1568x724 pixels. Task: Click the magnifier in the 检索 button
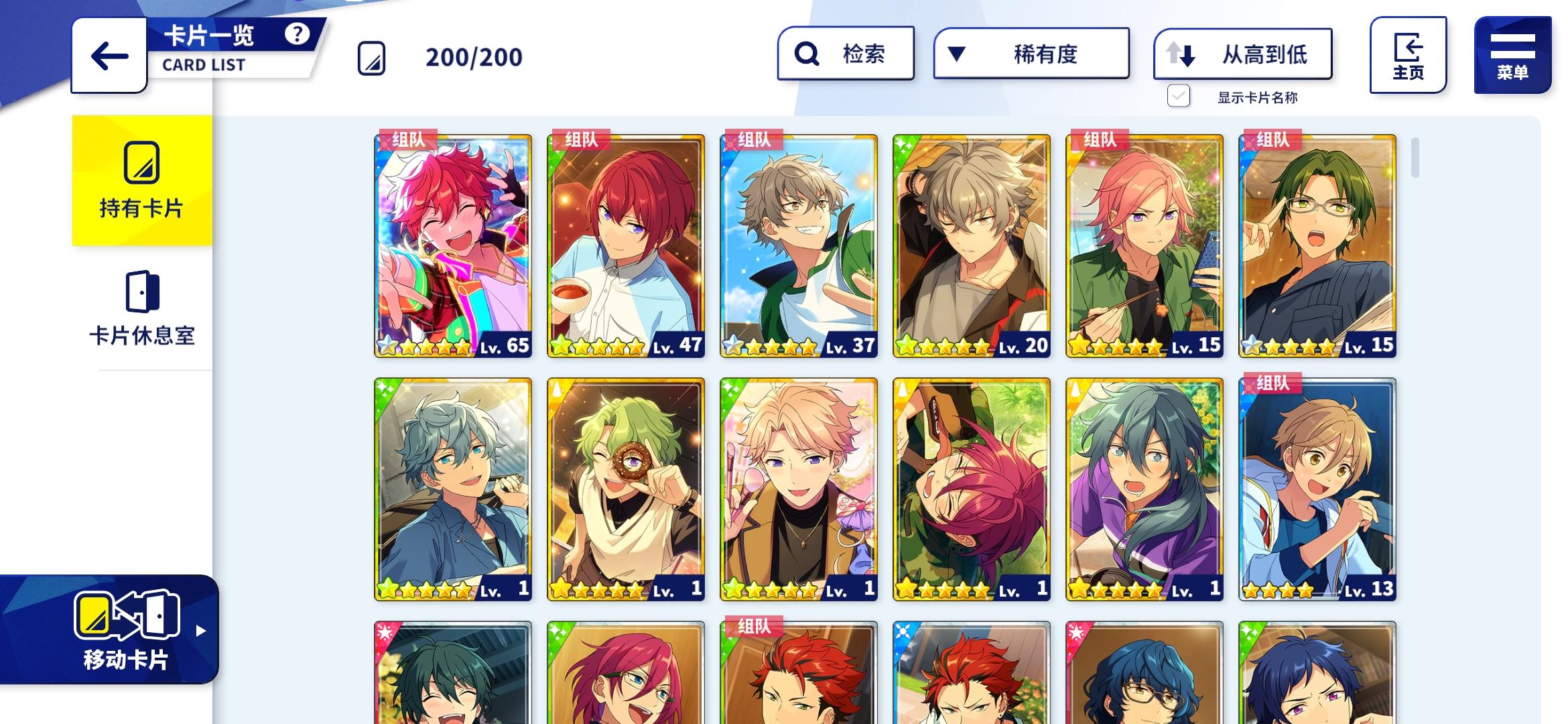coord(807,54)
